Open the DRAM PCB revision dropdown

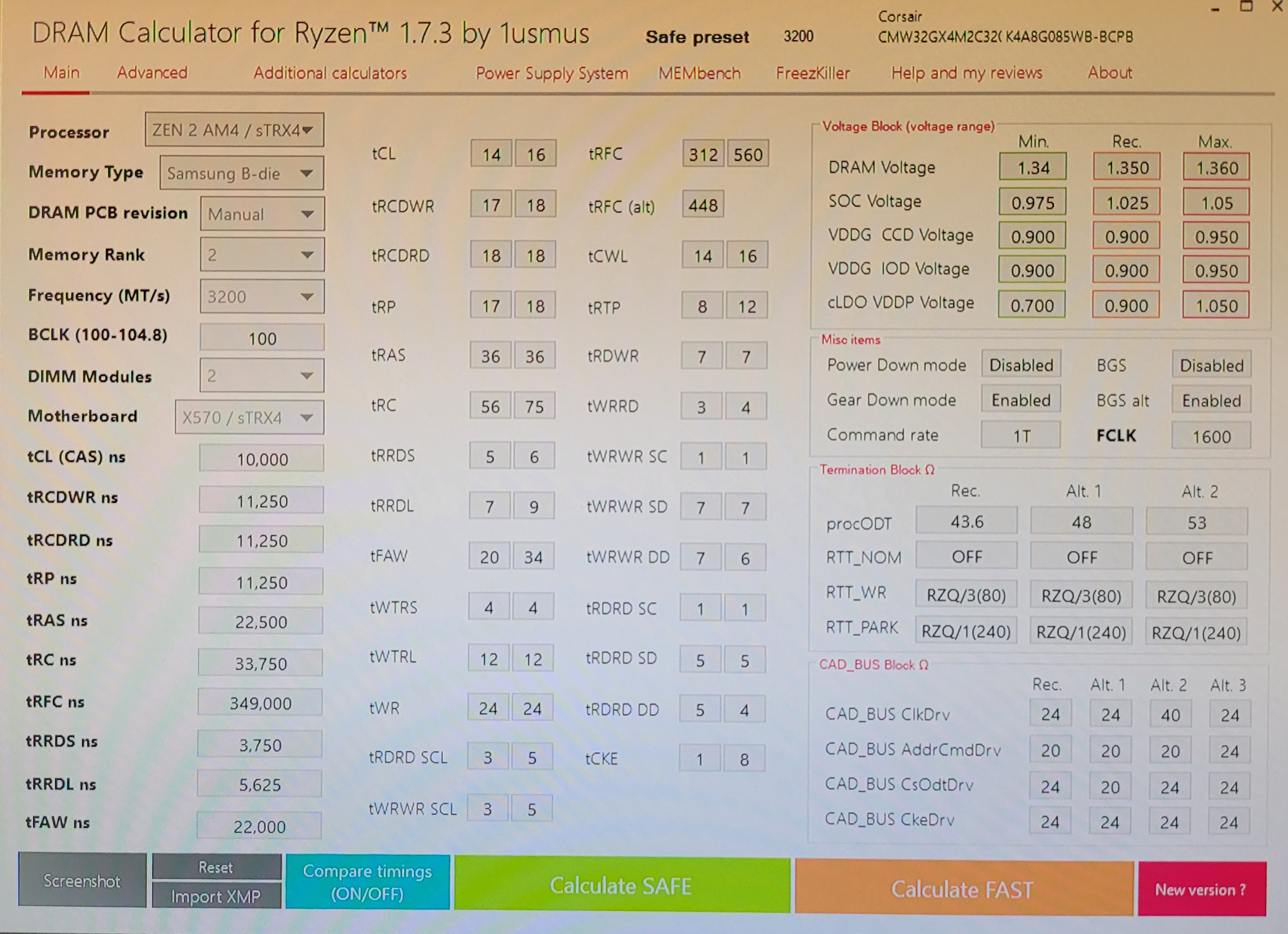point(262,214)
